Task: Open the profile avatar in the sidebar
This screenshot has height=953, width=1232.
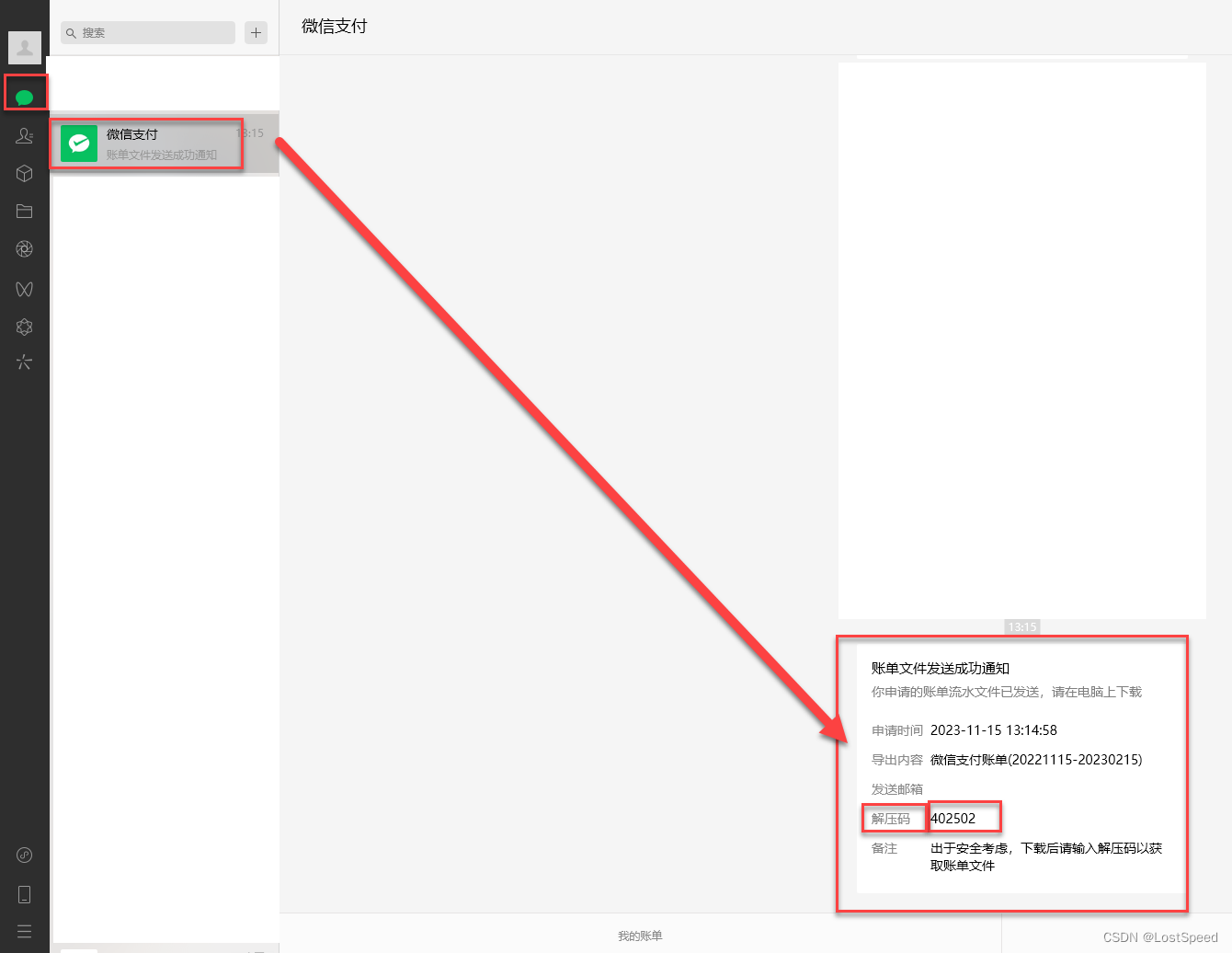Action: click(25, 47)
